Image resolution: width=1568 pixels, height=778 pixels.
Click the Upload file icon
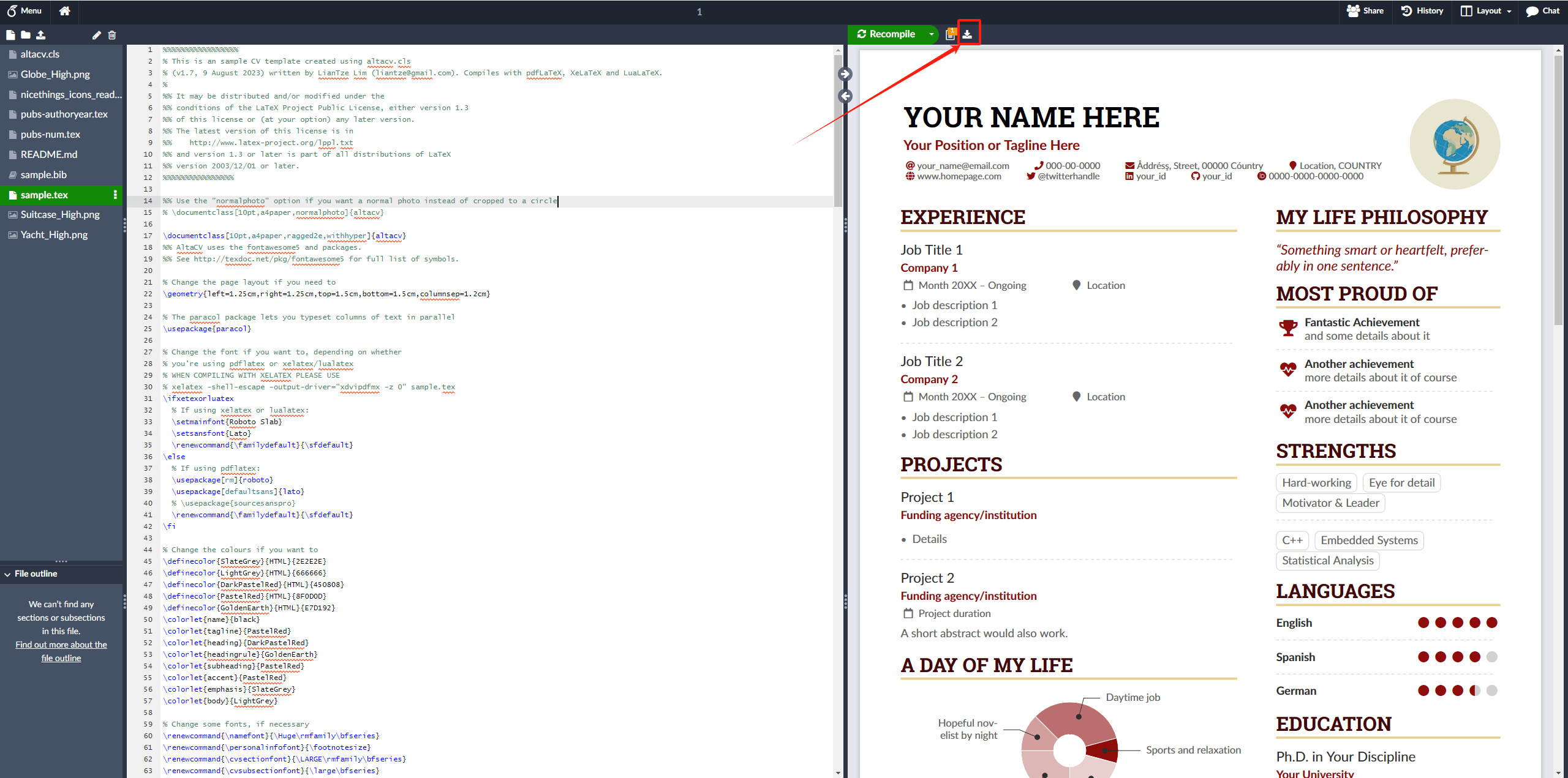coord(40,35)
